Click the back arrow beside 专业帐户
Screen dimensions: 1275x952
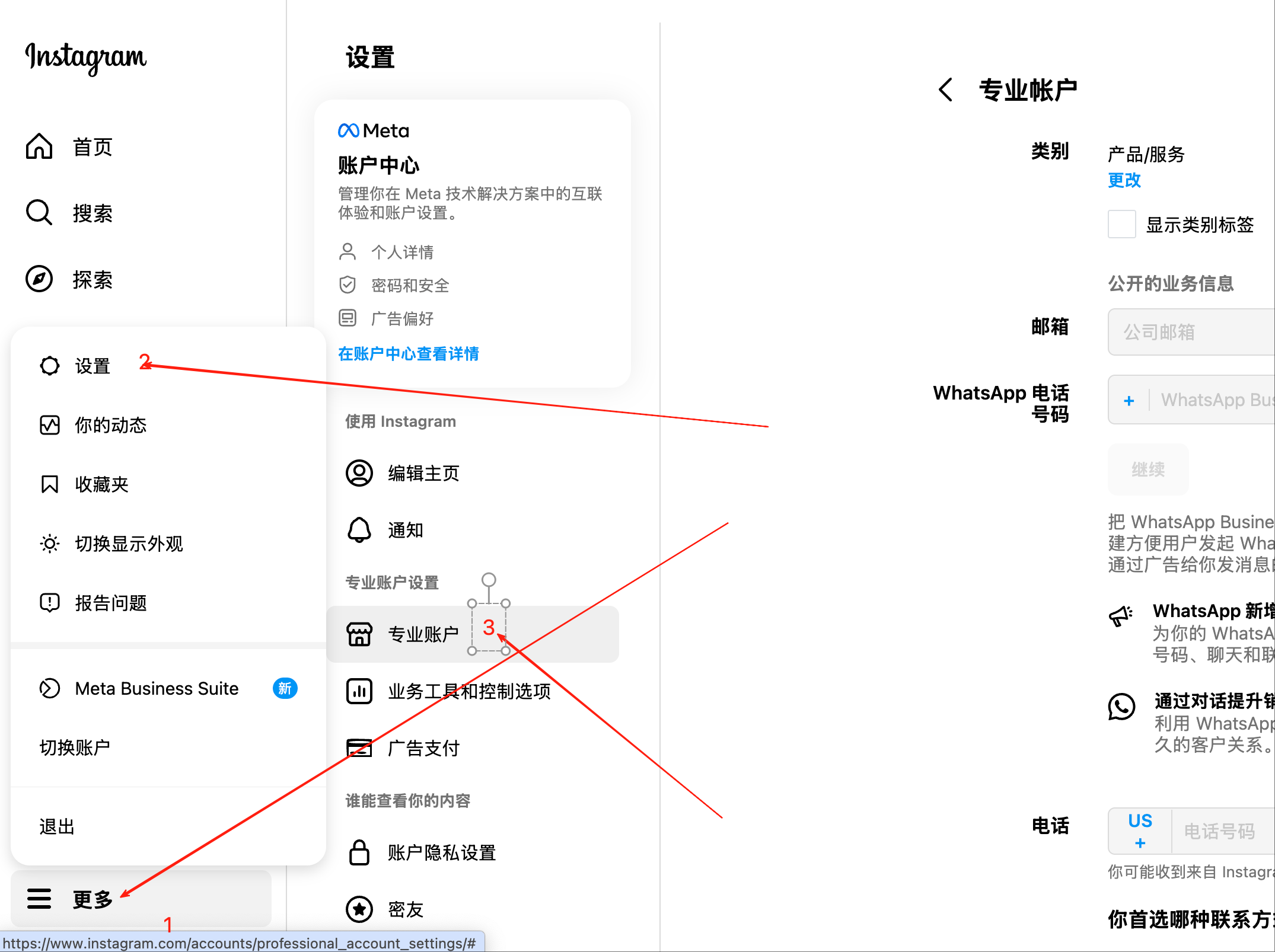(946, 90)
